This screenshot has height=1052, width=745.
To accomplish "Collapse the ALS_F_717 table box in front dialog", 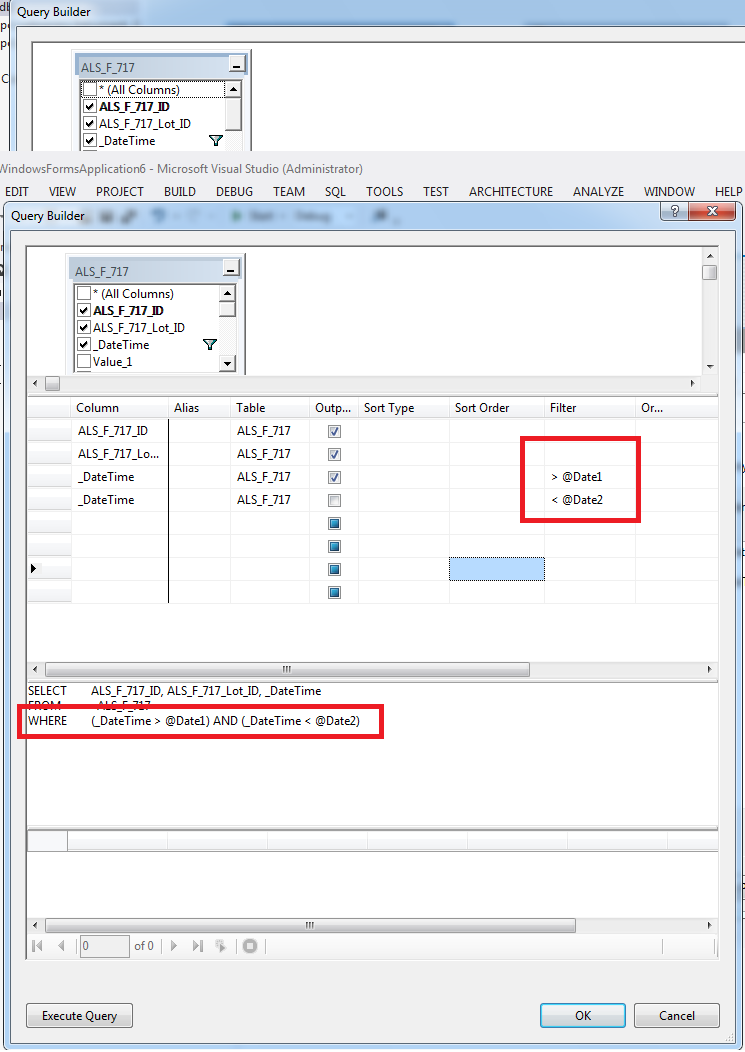I will click(x=231, y=270).
